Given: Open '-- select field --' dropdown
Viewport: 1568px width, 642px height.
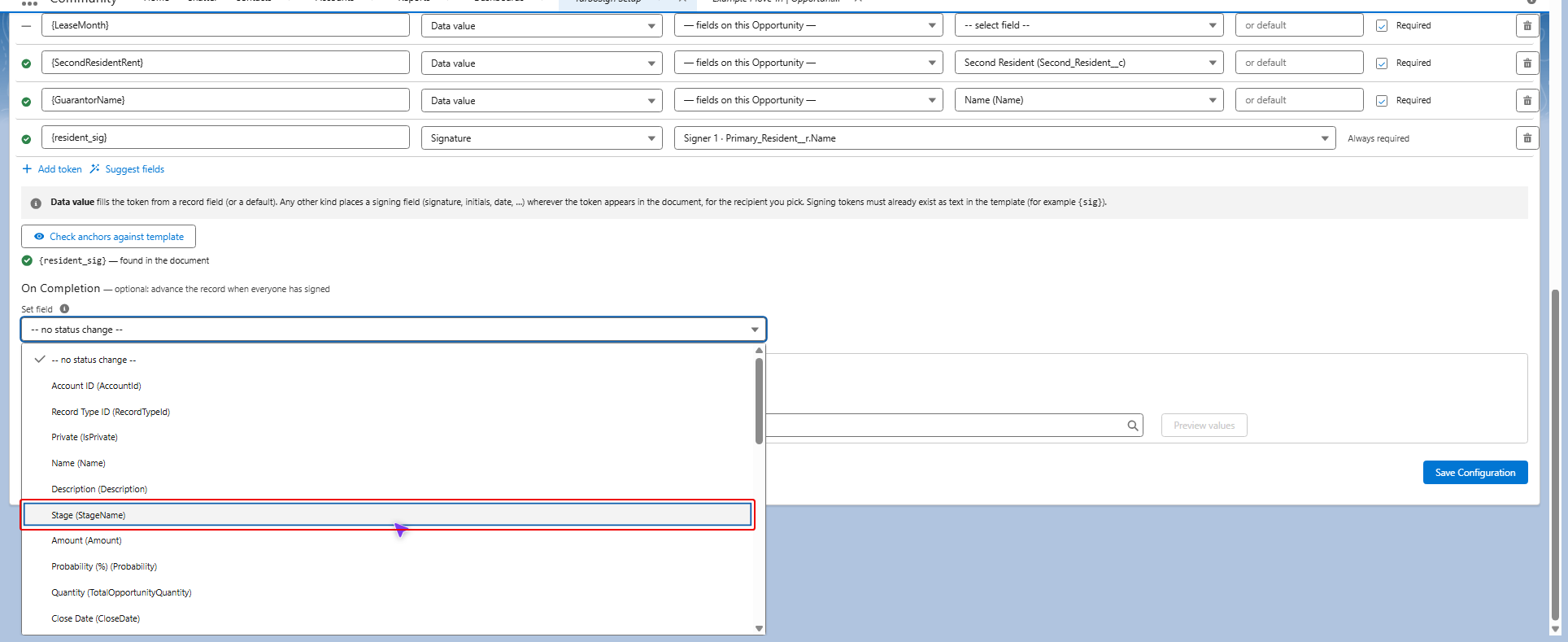Looking at the screenshot, I should 1089,25.
